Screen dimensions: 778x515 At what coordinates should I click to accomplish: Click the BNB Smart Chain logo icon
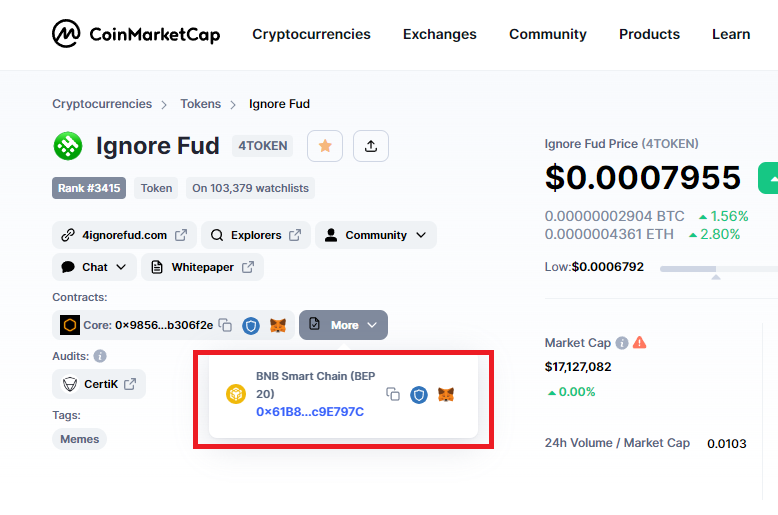pos(236,394)
